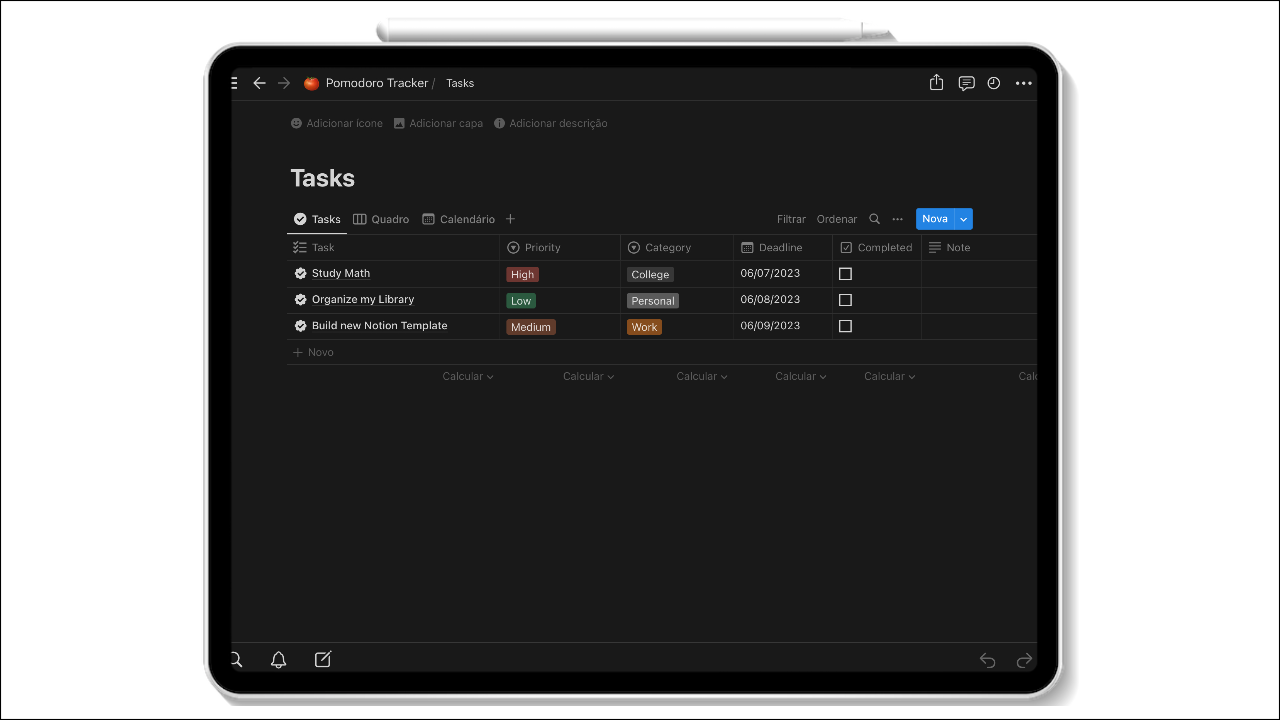Switch to the Quadro view tab
The width and height of the screenshot is (1280, 720).
point(381,219)
